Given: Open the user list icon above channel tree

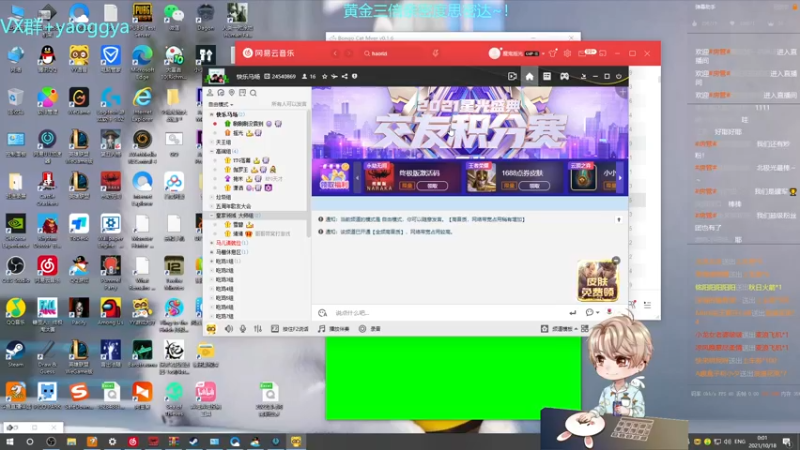Looking at the screenshot, I should tap(210, 93).
